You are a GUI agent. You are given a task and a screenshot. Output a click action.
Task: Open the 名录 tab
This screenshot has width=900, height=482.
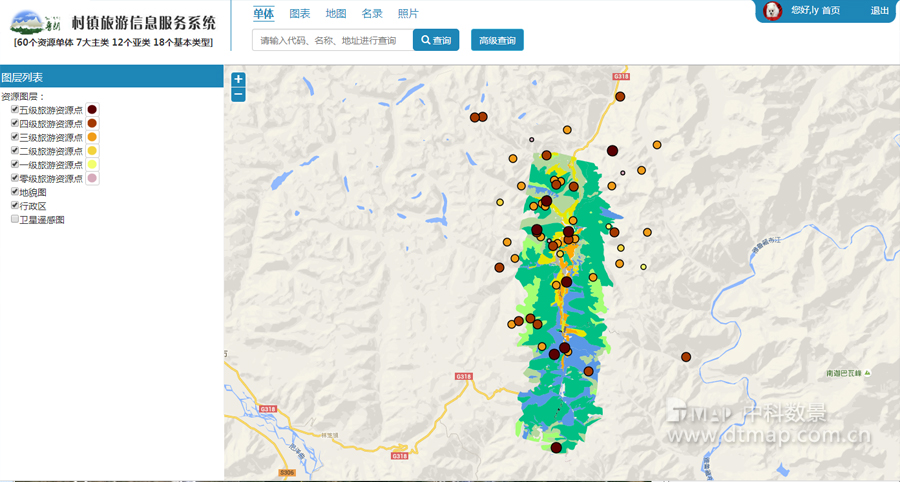(x=372, y=14)
